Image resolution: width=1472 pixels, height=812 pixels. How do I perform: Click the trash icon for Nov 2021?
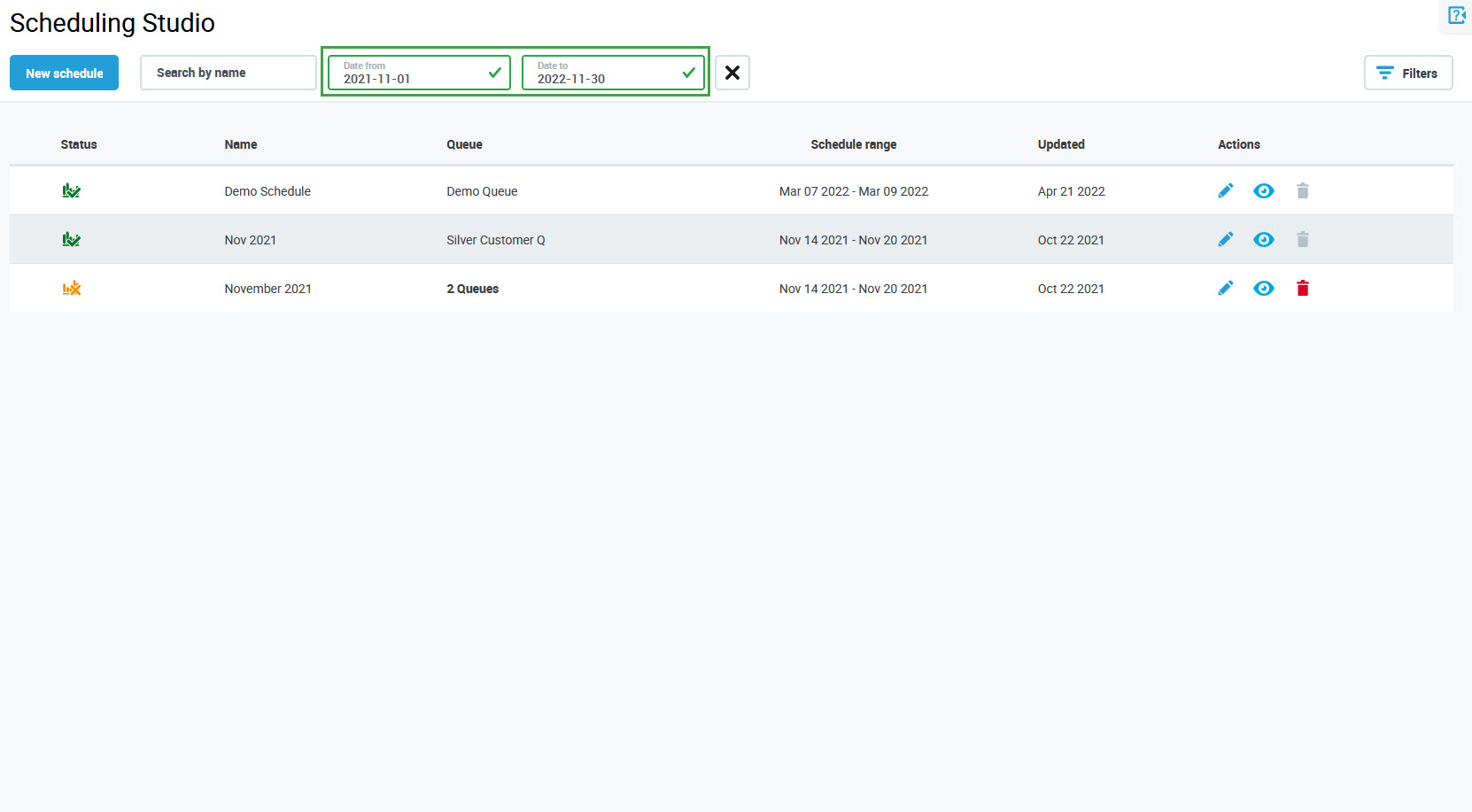point(1302,240)
